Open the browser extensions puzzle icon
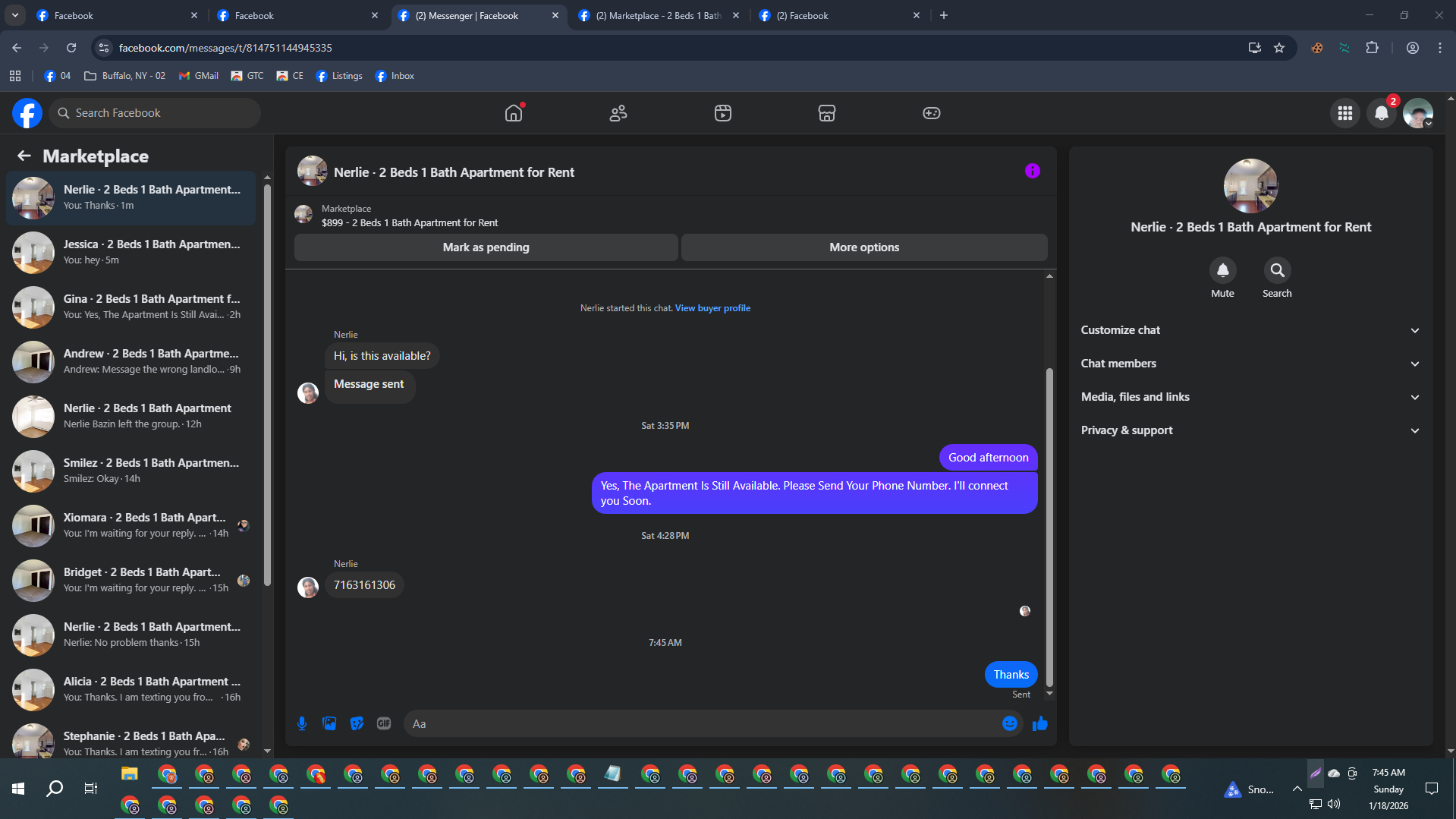This screenshot has height=819, width=1456. [1372, 48]
